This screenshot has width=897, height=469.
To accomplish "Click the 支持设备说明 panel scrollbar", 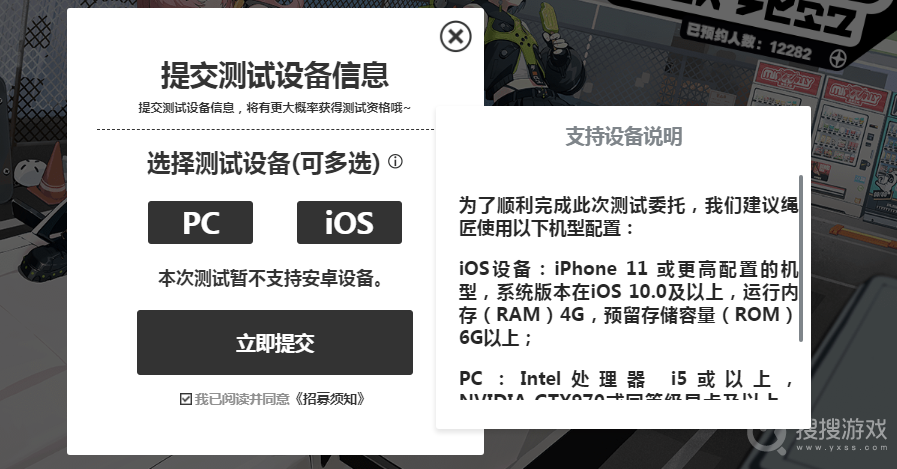I will [x=800, y=259].
